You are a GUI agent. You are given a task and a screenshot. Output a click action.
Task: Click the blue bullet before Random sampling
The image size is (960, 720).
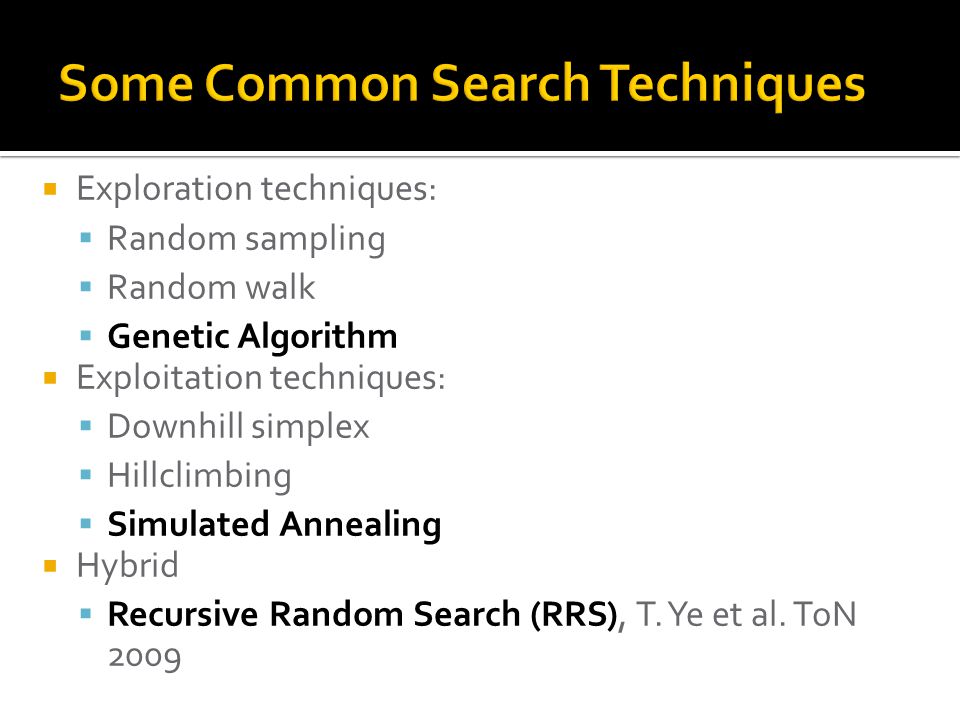pyautogui.click(x=86, y=238)
